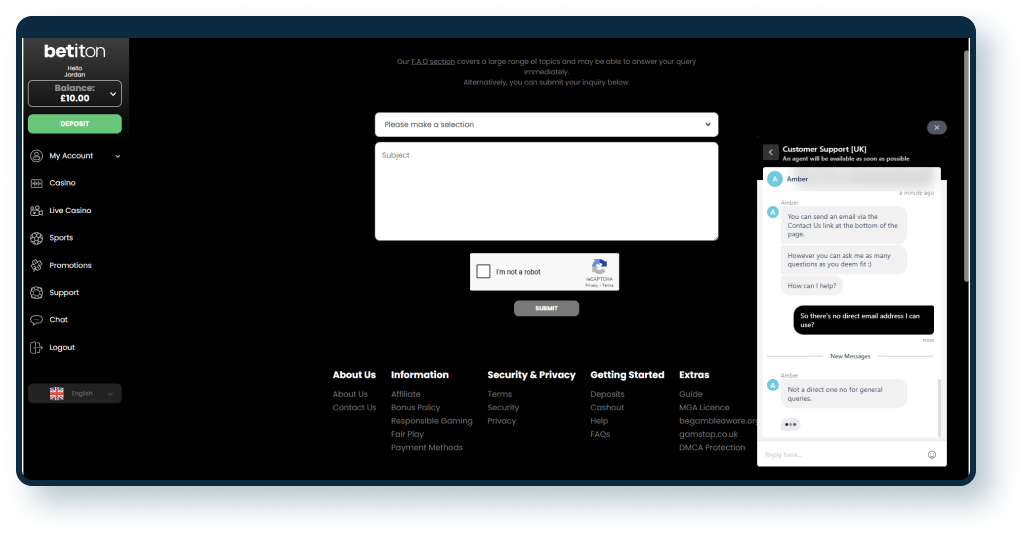Open emoji picker in chat reply box
This screenshot has height=534, width=1024.
(x=931, y=454)
